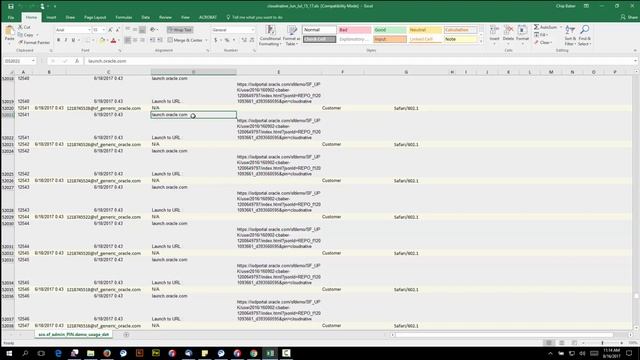Add a new sheet with plus button
Screen dimensions: 640x360
(x=126, y=335)
